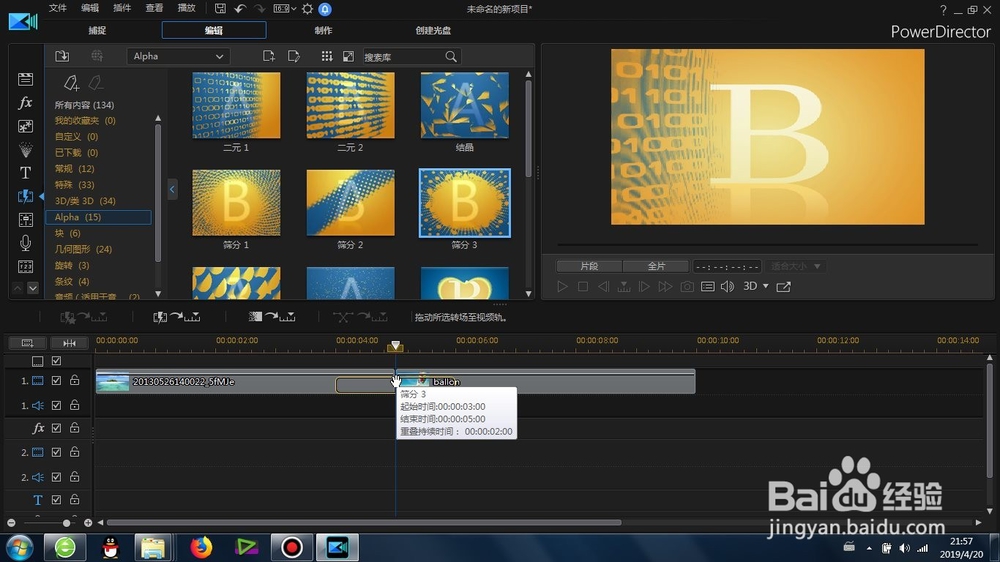The image size is (1000, 562).
Task: Lock the fx effect track
Action: (x=75, y=427)
